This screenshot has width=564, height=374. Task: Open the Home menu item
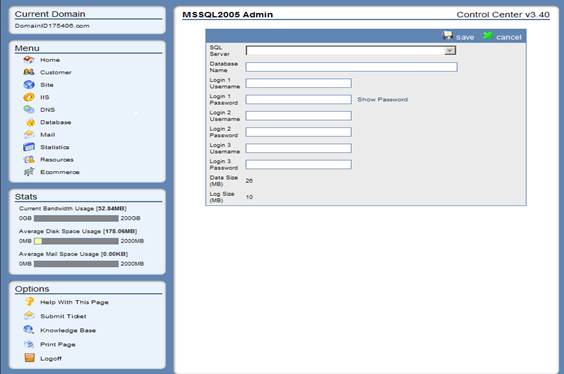click(50, 60)
